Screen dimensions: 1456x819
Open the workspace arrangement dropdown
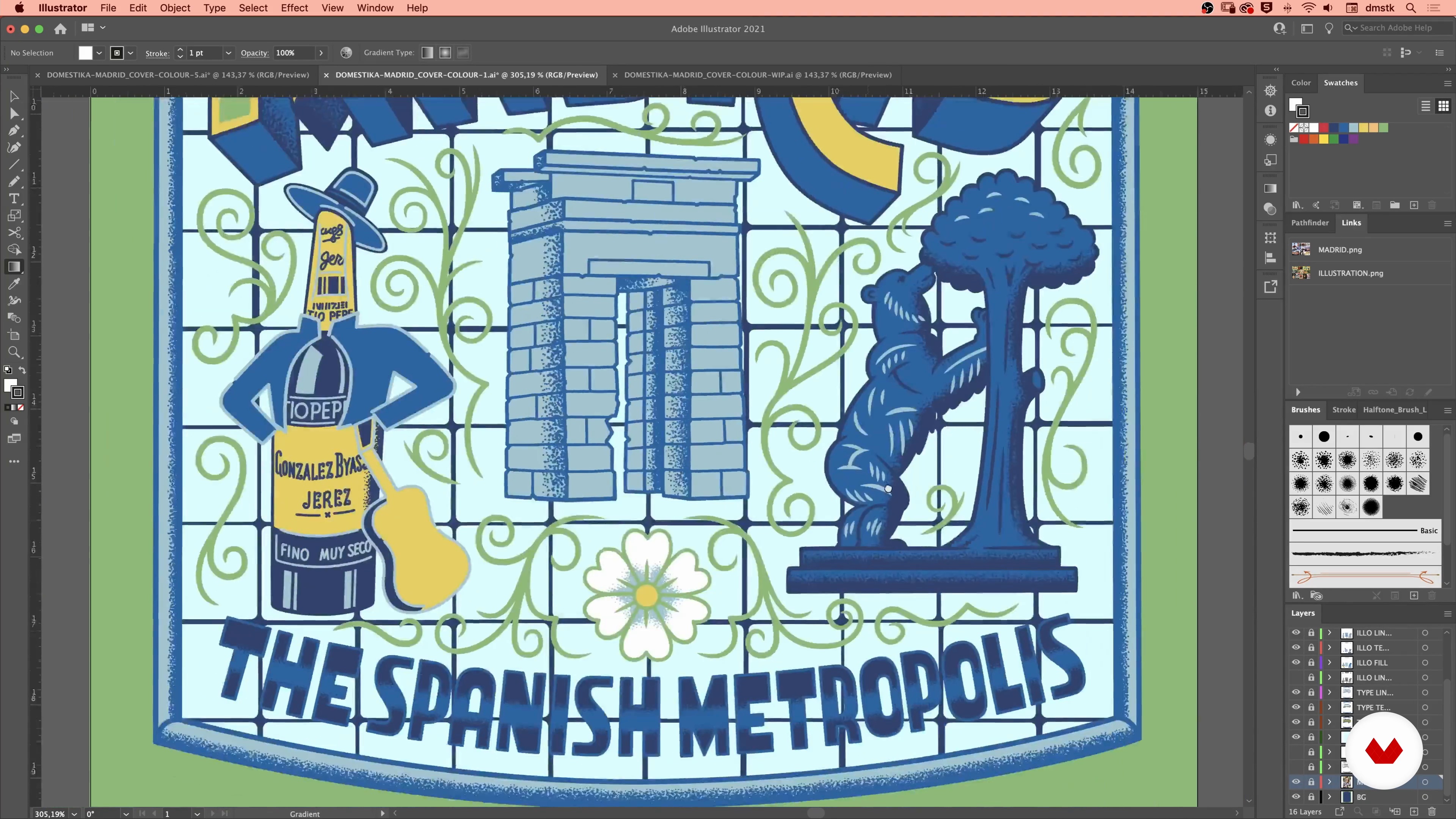coord(93,28)
